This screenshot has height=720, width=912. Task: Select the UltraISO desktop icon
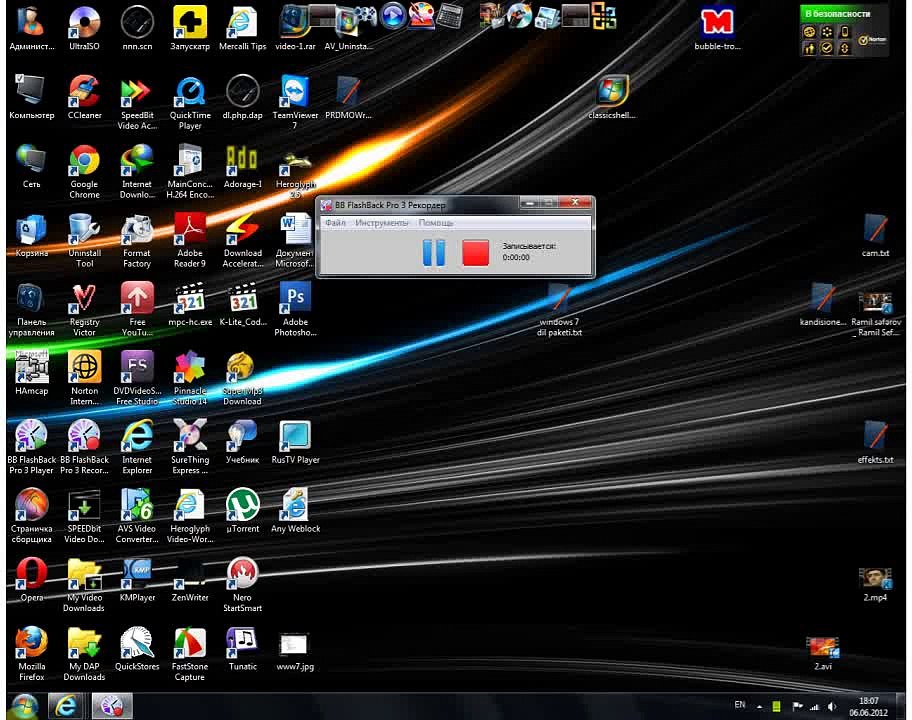tap(84, 28)
